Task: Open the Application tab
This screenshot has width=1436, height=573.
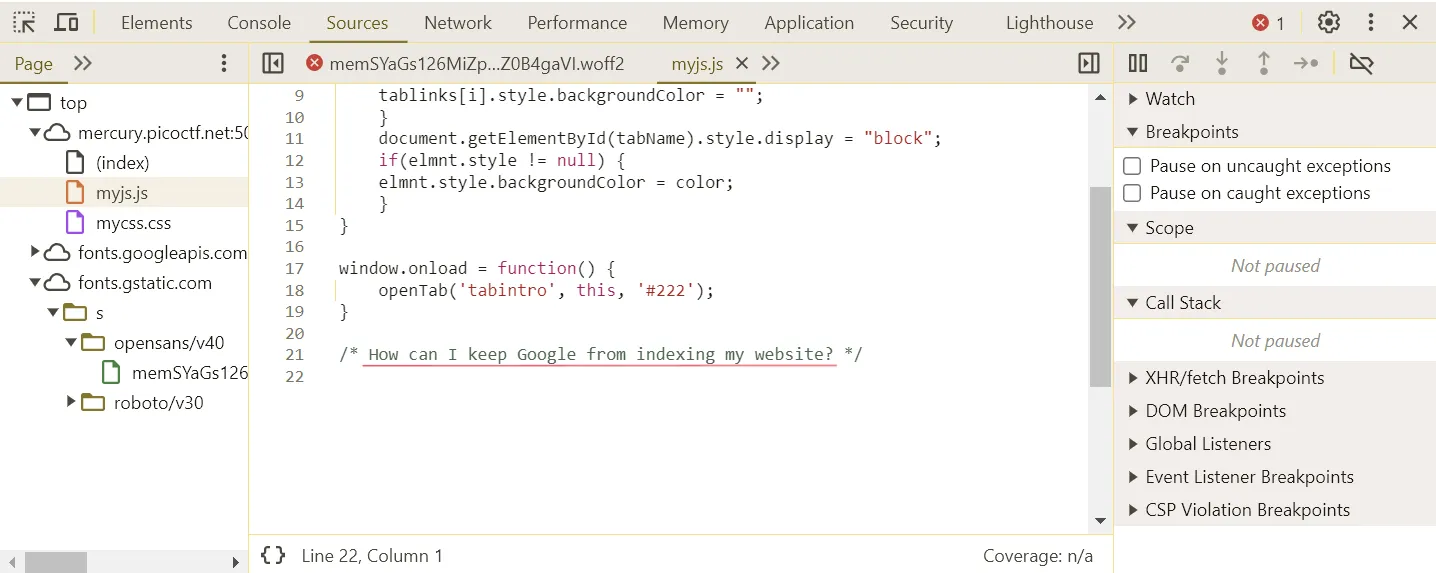Action: click(x=809, y=22)
